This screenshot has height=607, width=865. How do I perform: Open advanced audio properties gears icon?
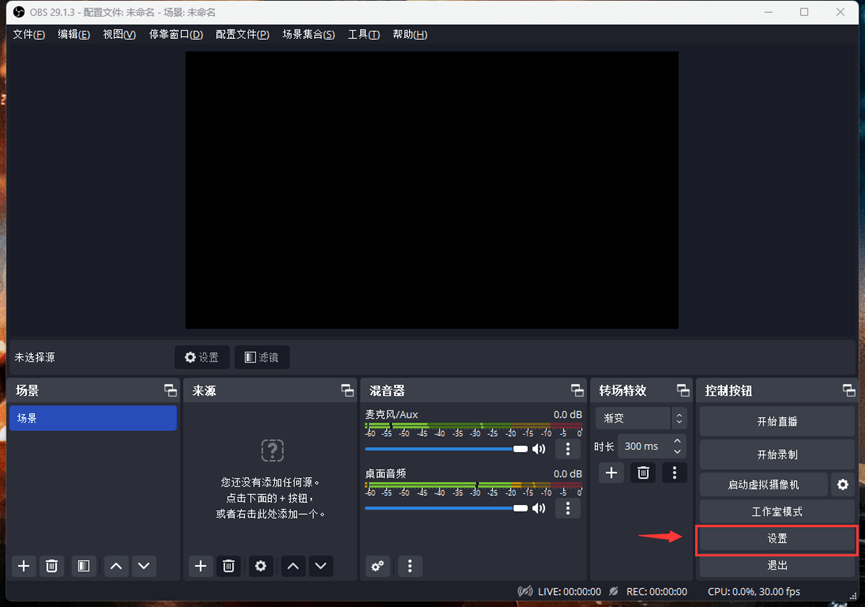pyautogui.click(x=377, y=566)
